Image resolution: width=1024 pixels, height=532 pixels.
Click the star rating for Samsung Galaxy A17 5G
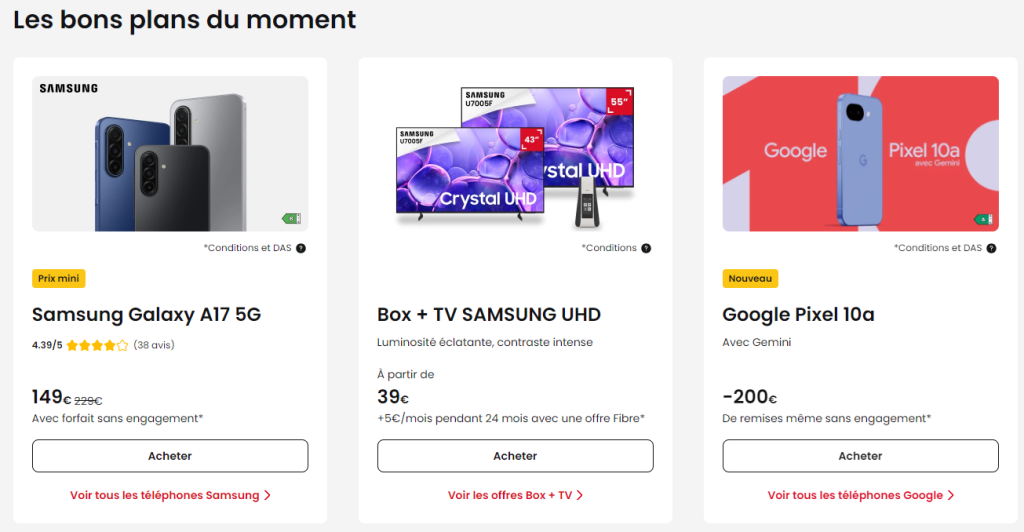click(x=97, y=346)
